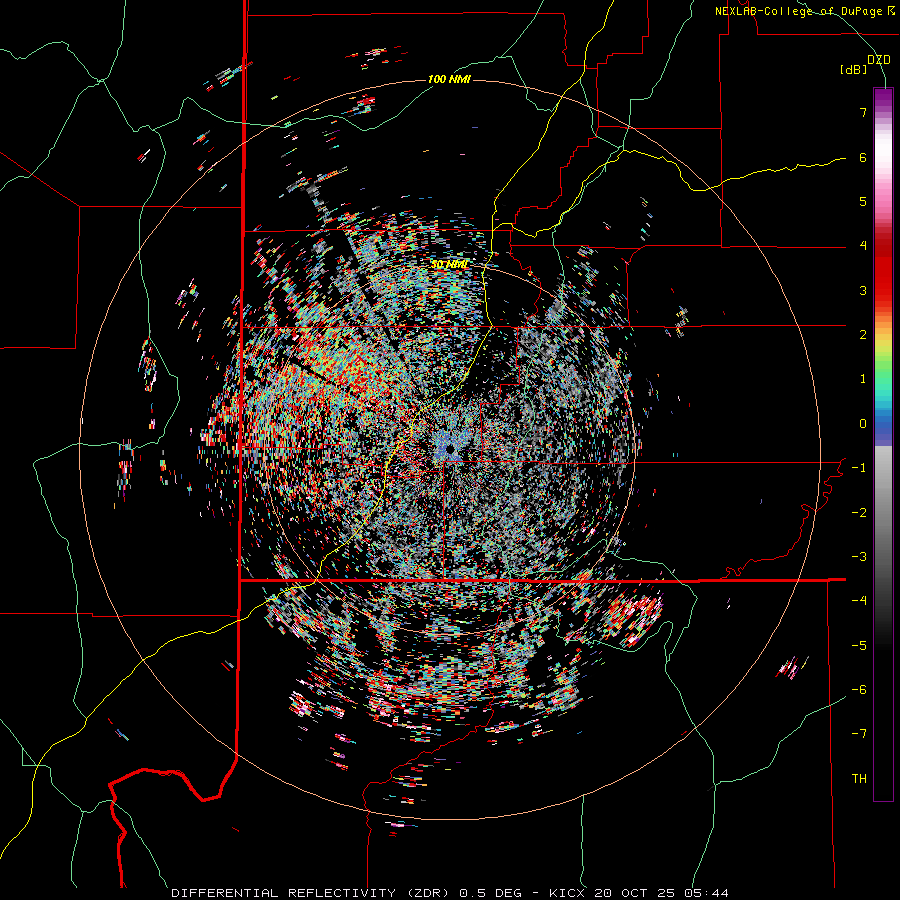900x900 pixels.
Task: Click the "100 NMI" range ring label
Action: 449,79
